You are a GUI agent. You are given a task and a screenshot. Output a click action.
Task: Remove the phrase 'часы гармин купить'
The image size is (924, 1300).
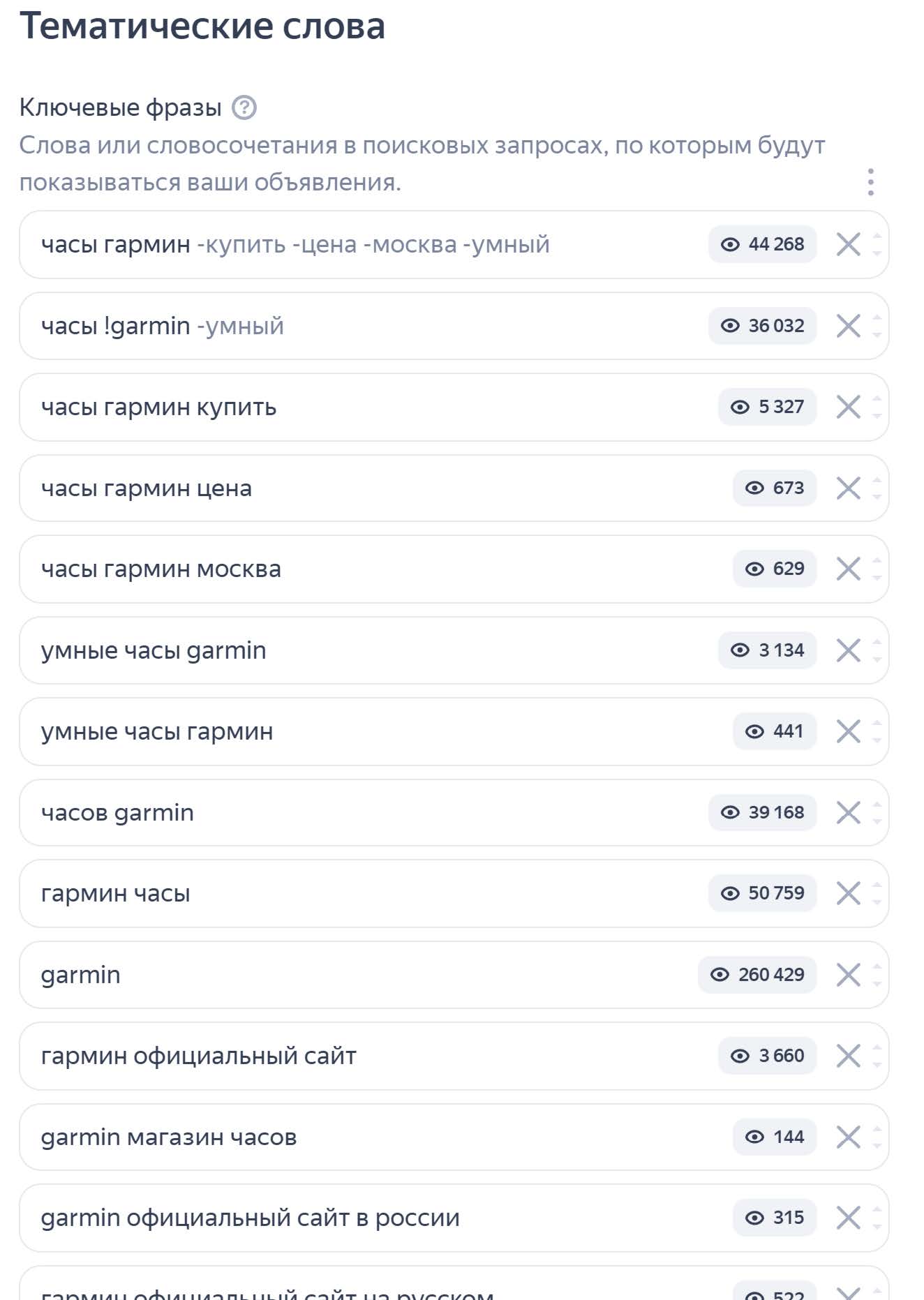(x=848, y=408)
